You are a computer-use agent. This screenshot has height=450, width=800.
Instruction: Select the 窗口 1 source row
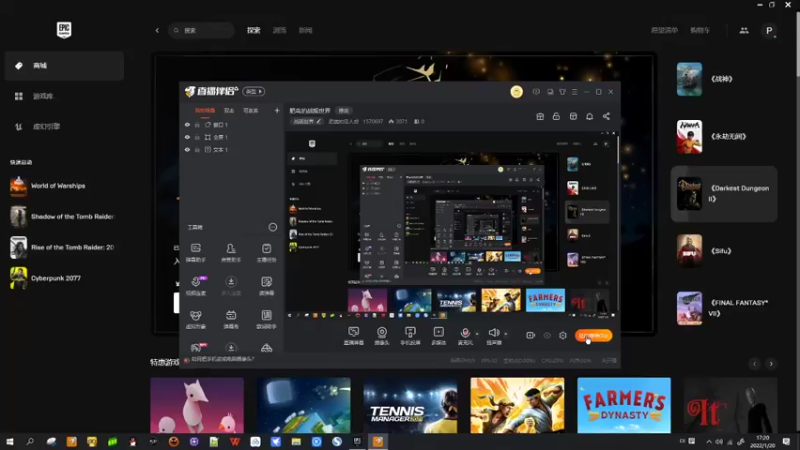coord(232,124)
